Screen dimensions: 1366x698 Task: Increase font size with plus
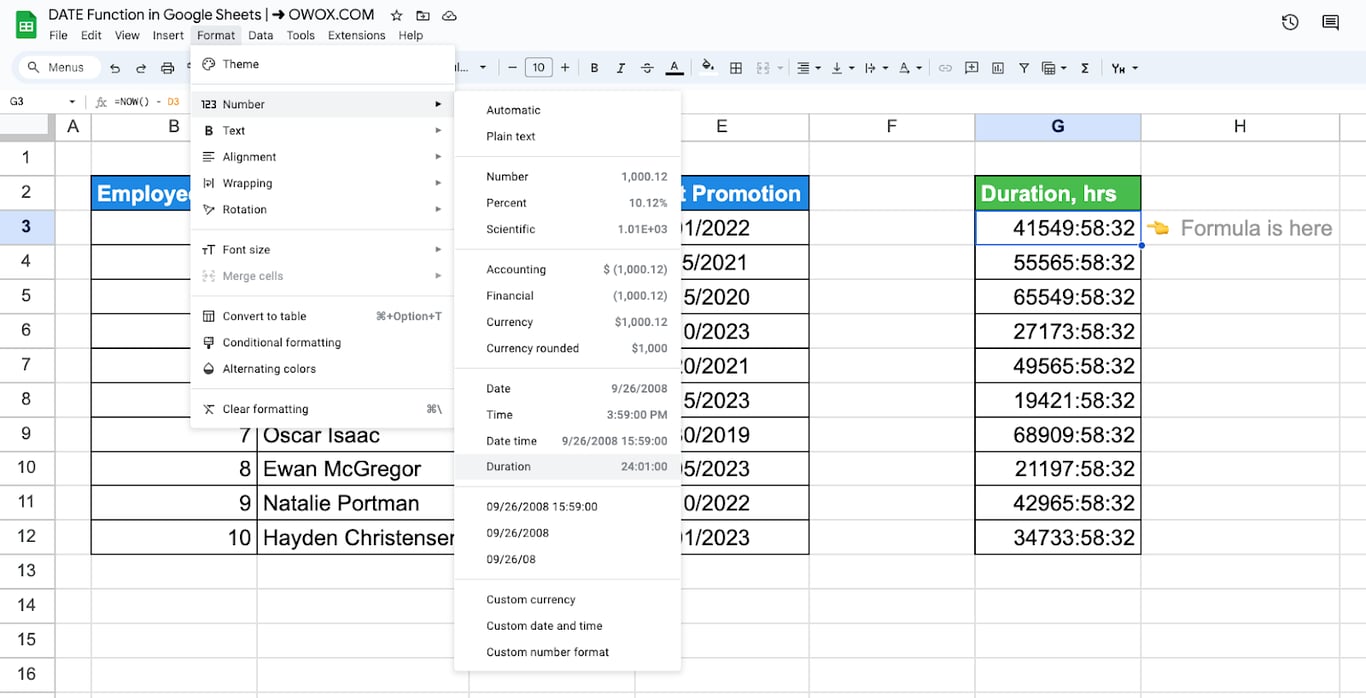[x=565, y=68]
